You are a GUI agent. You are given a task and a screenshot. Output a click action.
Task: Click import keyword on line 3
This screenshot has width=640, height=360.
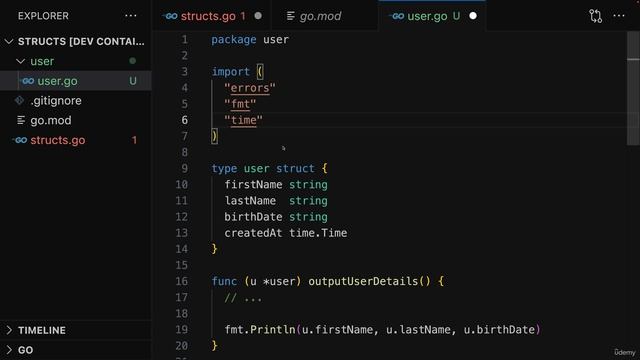[230, 72]
